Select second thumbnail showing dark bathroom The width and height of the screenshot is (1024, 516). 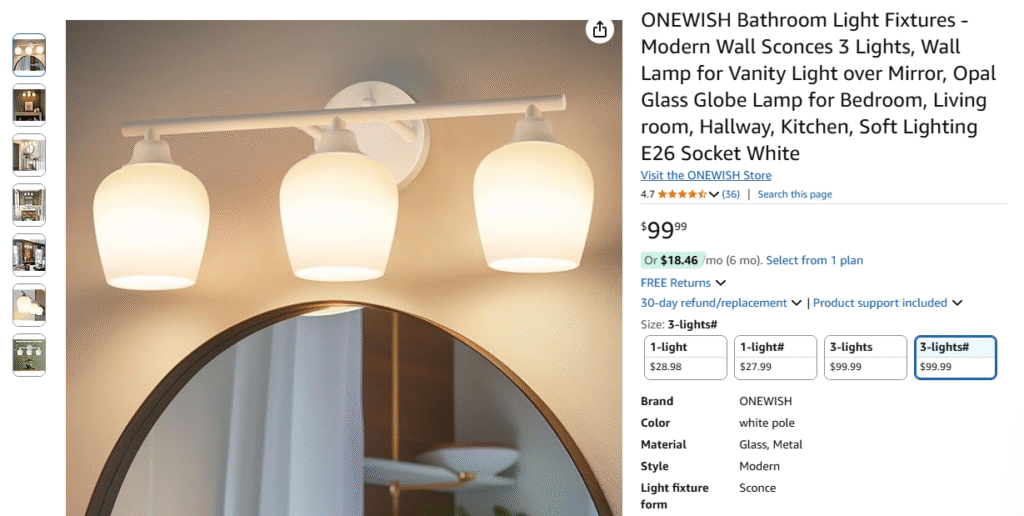pyautogui.click(x=29, y=105)
